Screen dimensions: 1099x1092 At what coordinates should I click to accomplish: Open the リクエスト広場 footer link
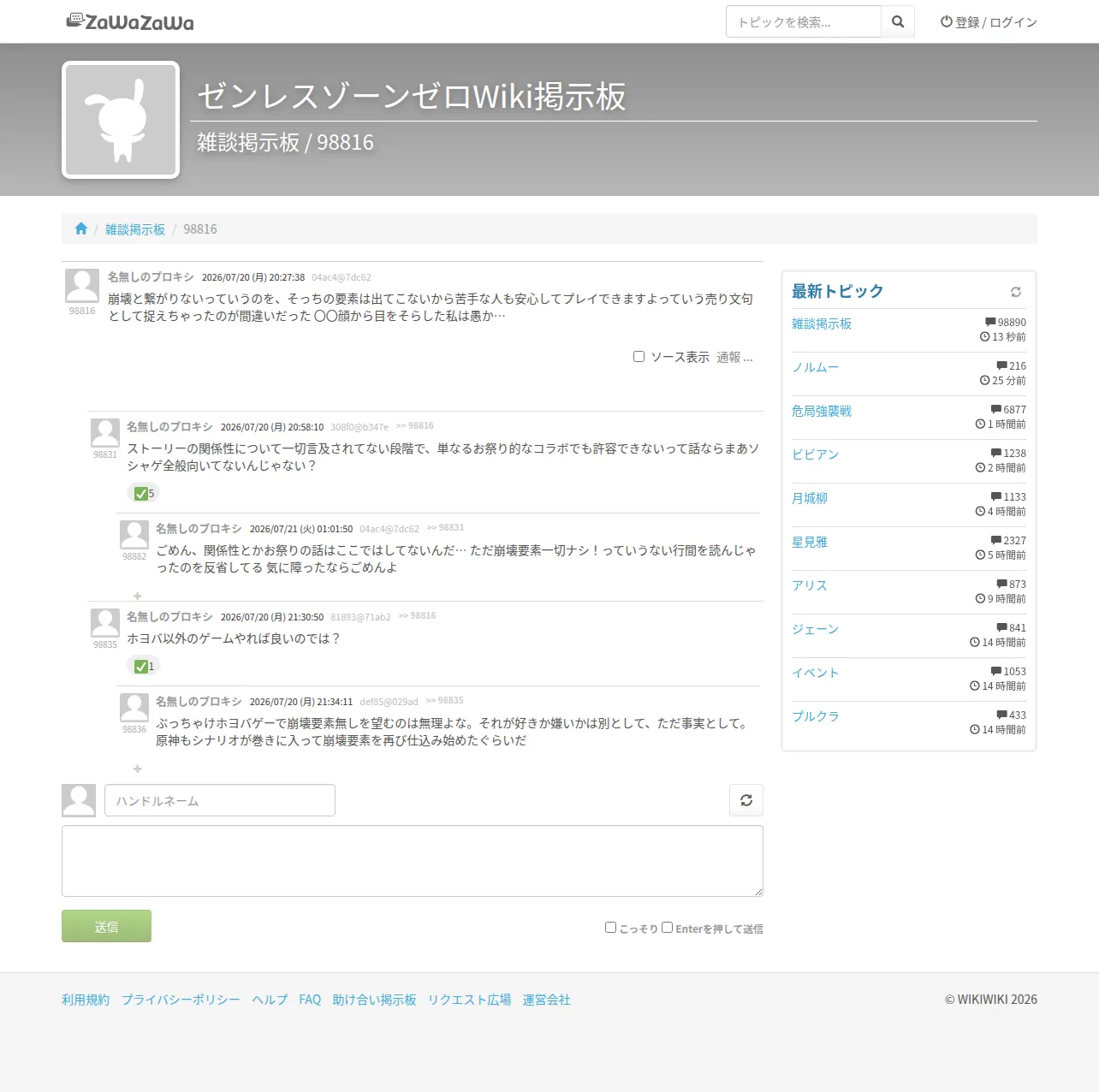pyautogui.click(x=470, y=1000)
